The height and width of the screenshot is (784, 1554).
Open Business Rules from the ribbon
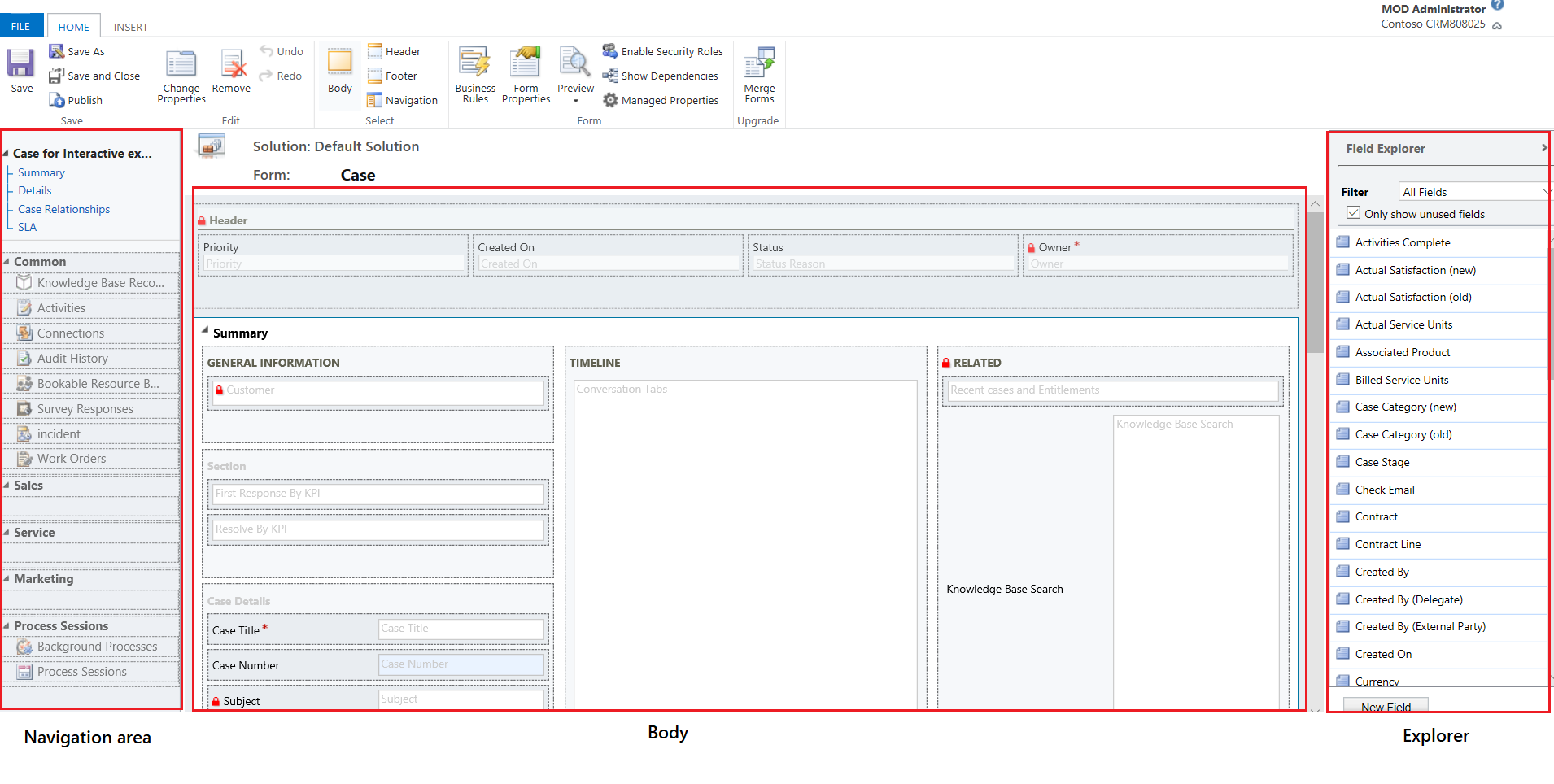(x=474, y=73)
